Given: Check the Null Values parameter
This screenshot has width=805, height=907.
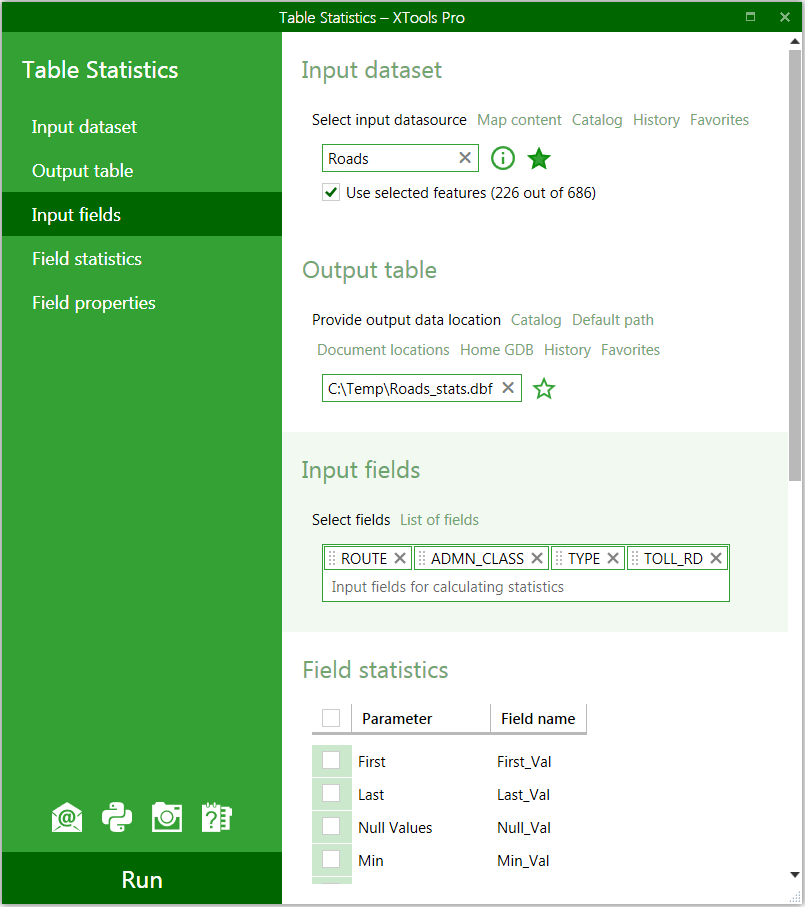Looking at the screenshot, I should pyautogui.click(x=331, y=826).
